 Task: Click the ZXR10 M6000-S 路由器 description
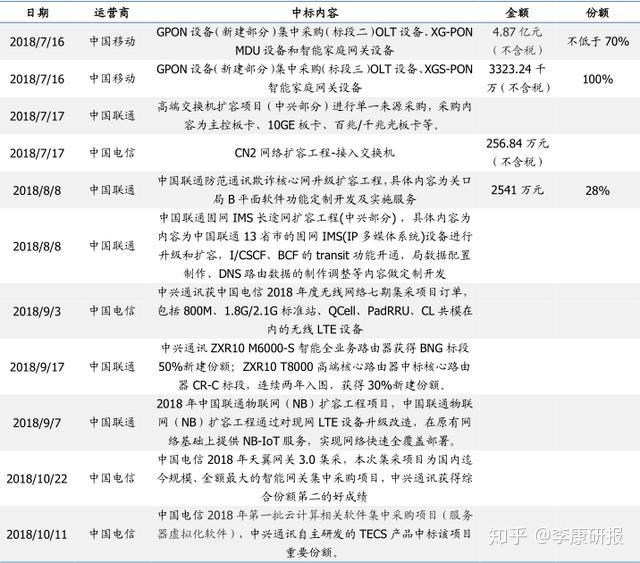[315, 366]
